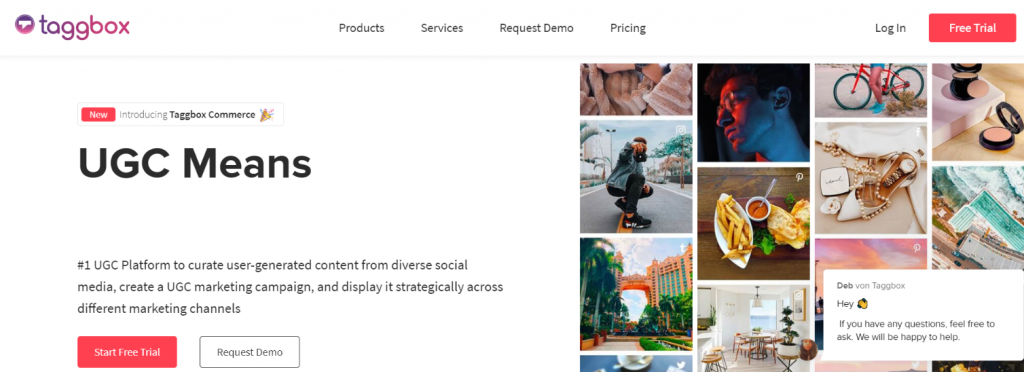Click the outlined Request Demo button
The width and height of the screenshot is (1024, 372).
249,352
